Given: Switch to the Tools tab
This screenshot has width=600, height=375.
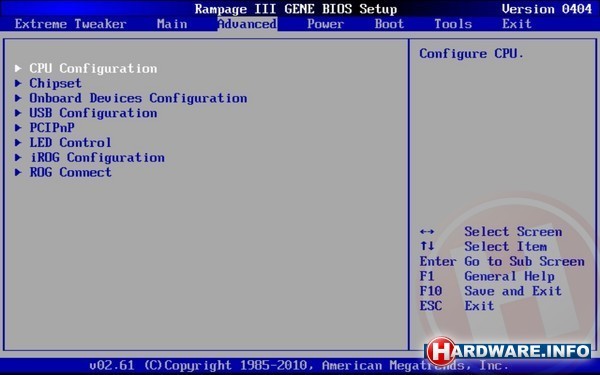Looking at the screenshot, I should coord(453,24).
